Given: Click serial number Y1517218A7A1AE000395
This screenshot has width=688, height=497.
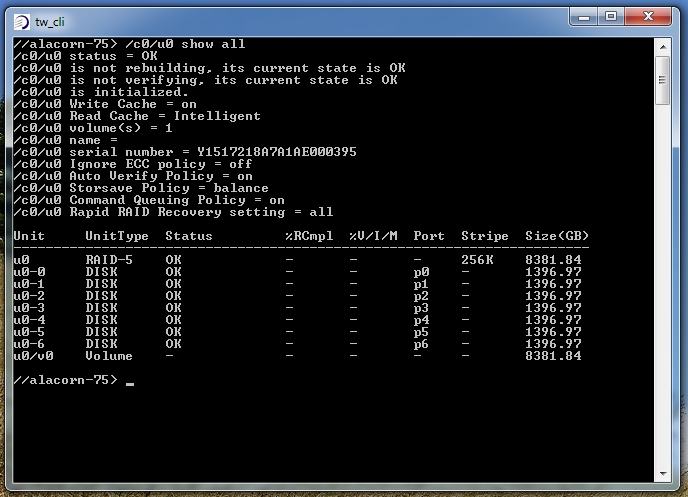Looking at the screenshot, I should [x=276, y=152].
